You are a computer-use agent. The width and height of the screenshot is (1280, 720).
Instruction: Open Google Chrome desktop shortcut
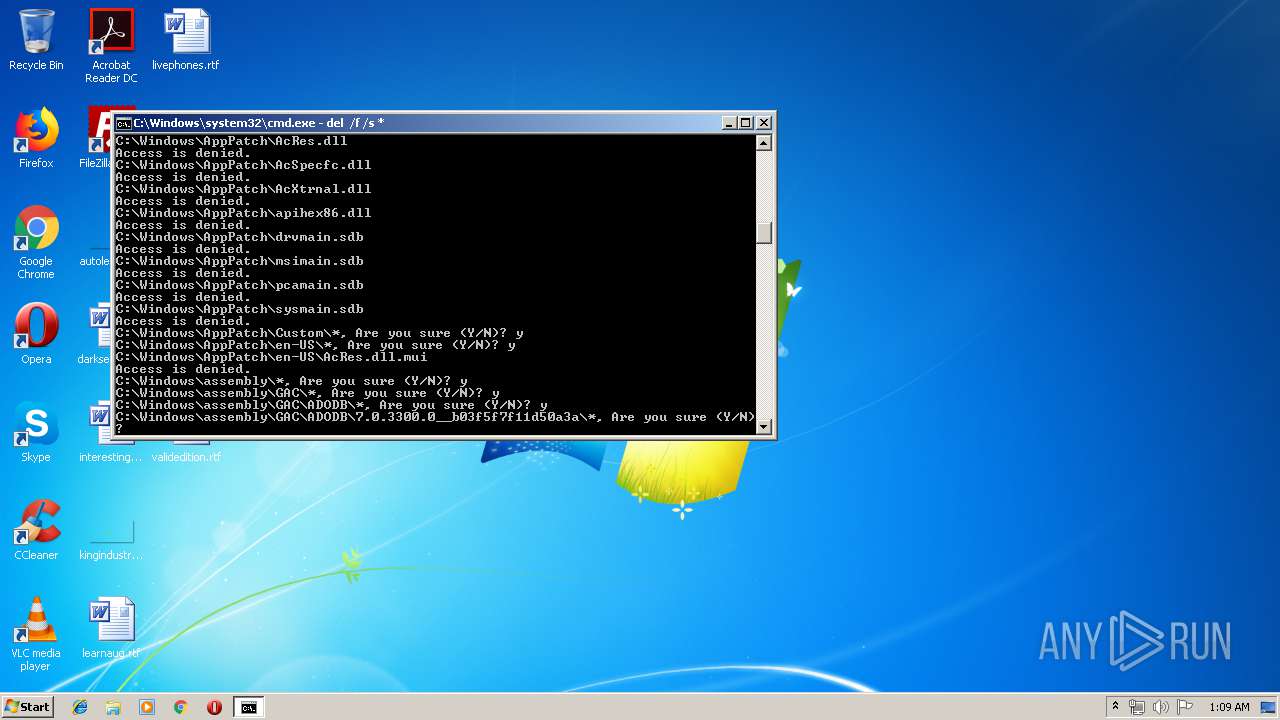pyautogui.click(x=36, y=242)
